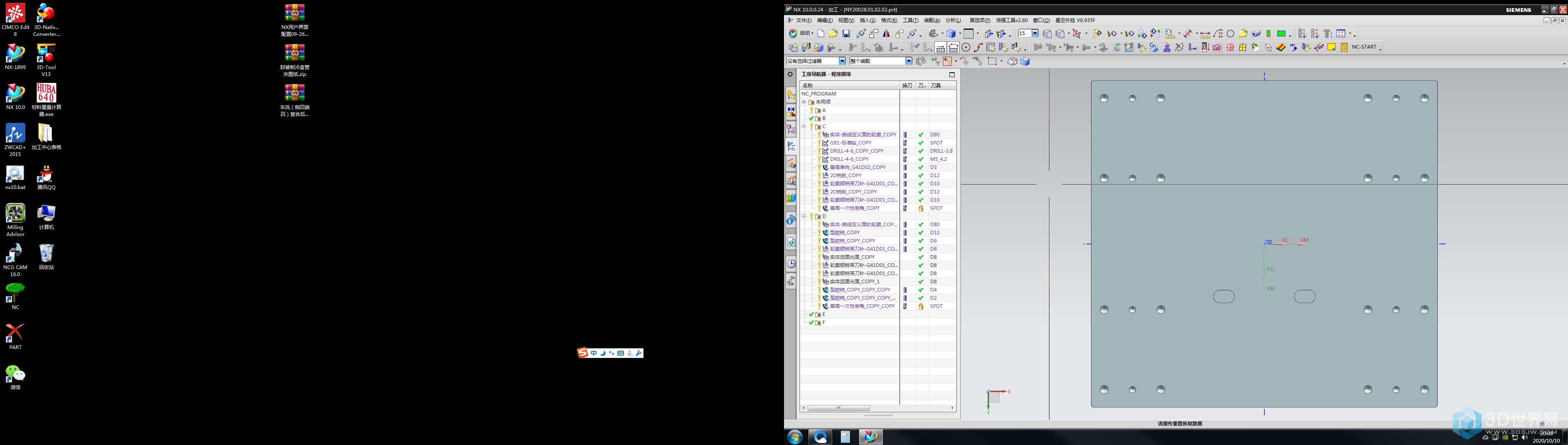Open the 文件(F) menu in NX
1568x445 pixels.
click(x=804, y=20)
